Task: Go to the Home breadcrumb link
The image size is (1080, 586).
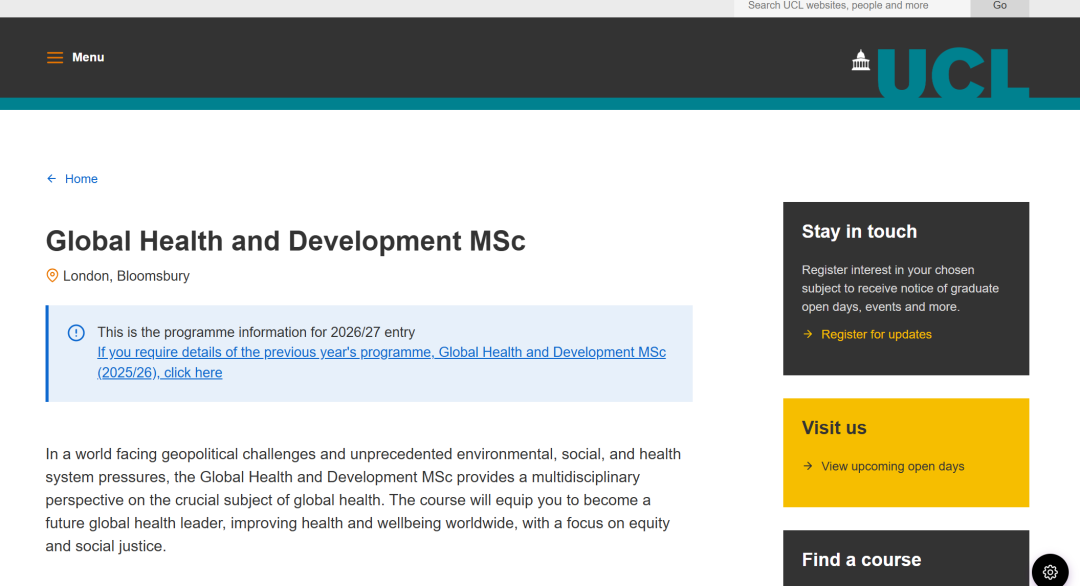Action: coord(81,179)
